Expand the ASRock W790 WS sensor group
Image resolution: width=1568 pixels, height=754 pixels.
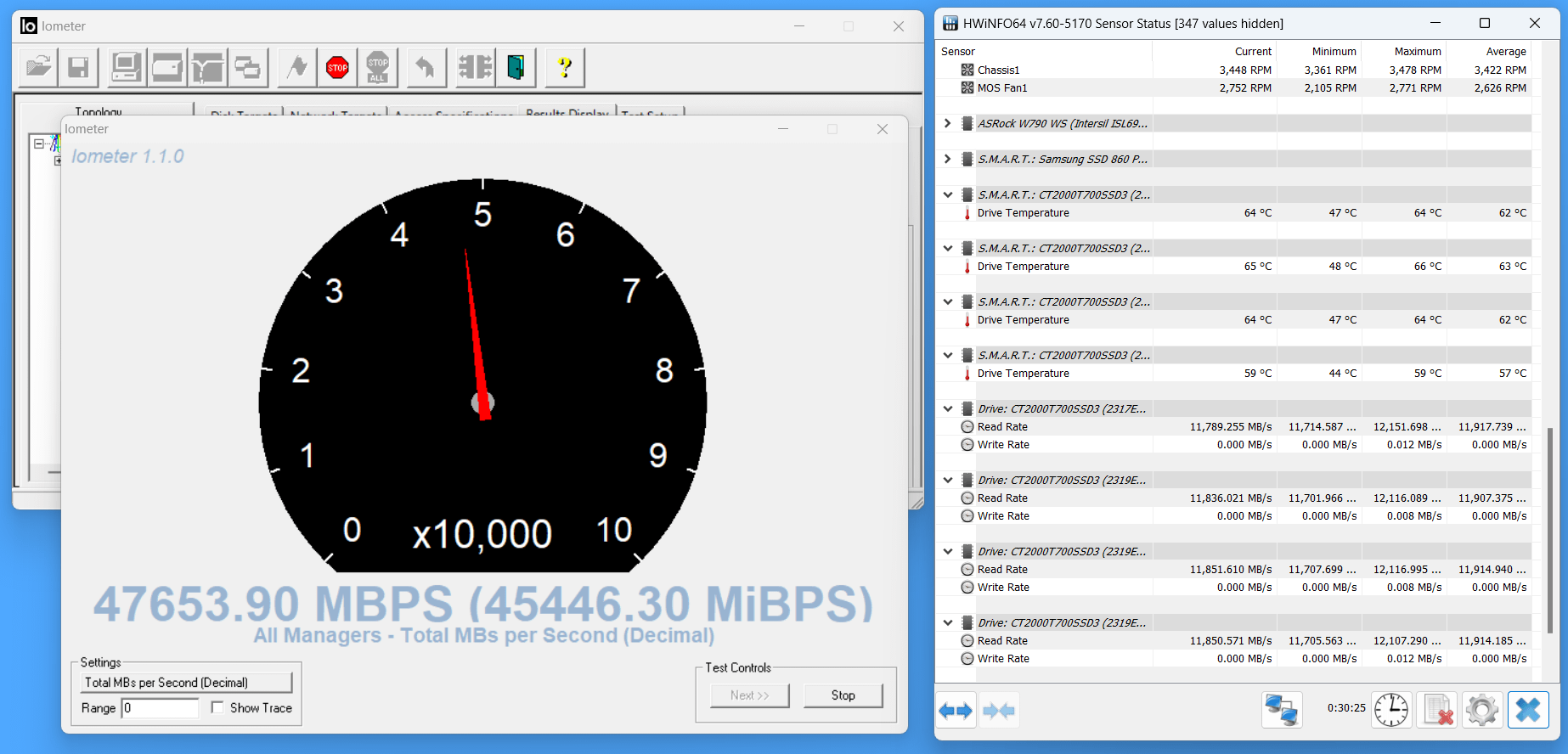click(948, 123)
